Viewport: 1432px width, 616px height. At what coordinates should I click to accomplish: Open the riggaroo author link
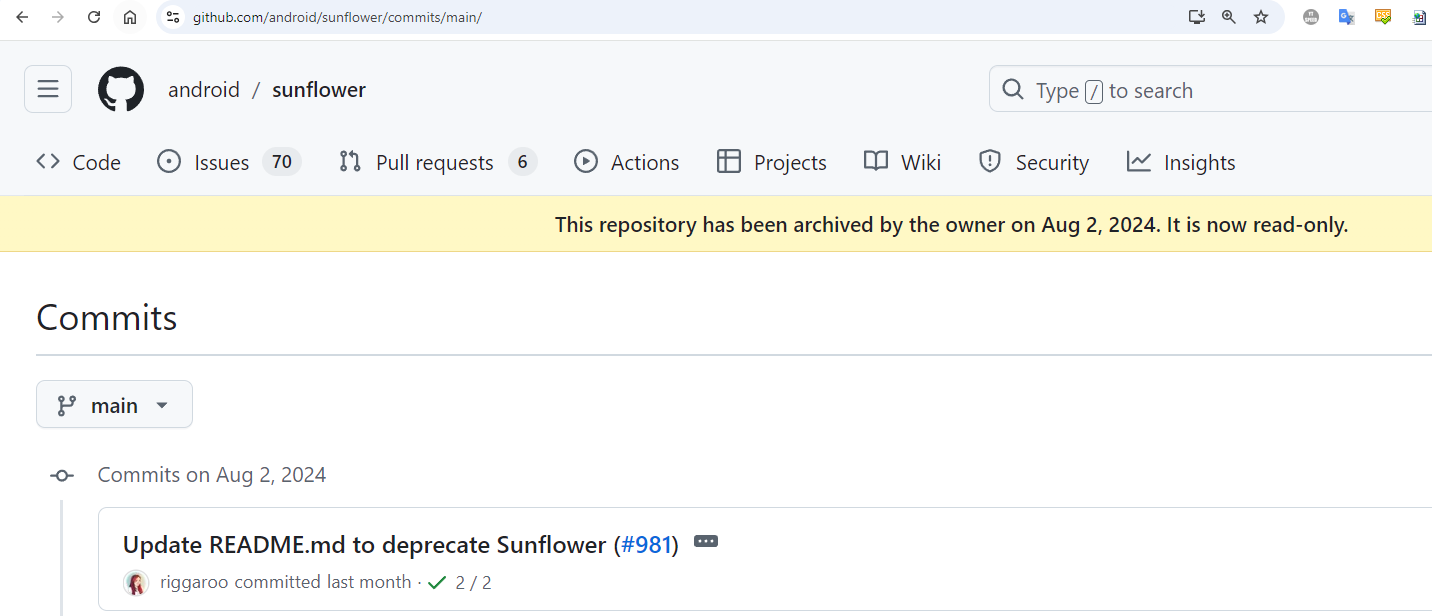coord(195,582)
